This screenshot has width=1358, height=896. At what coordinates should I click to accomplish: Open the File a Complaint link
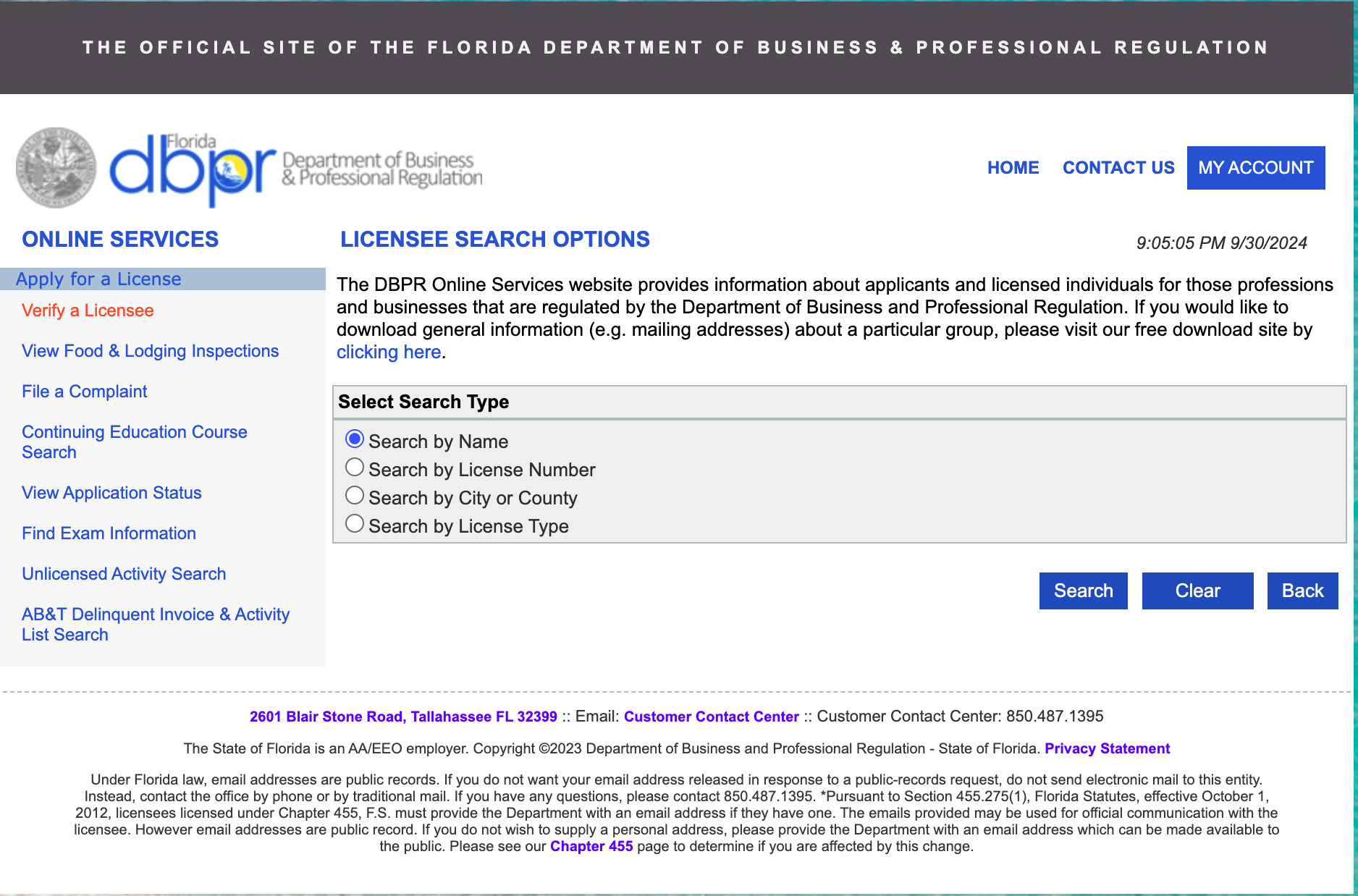(x=84, y=392)
